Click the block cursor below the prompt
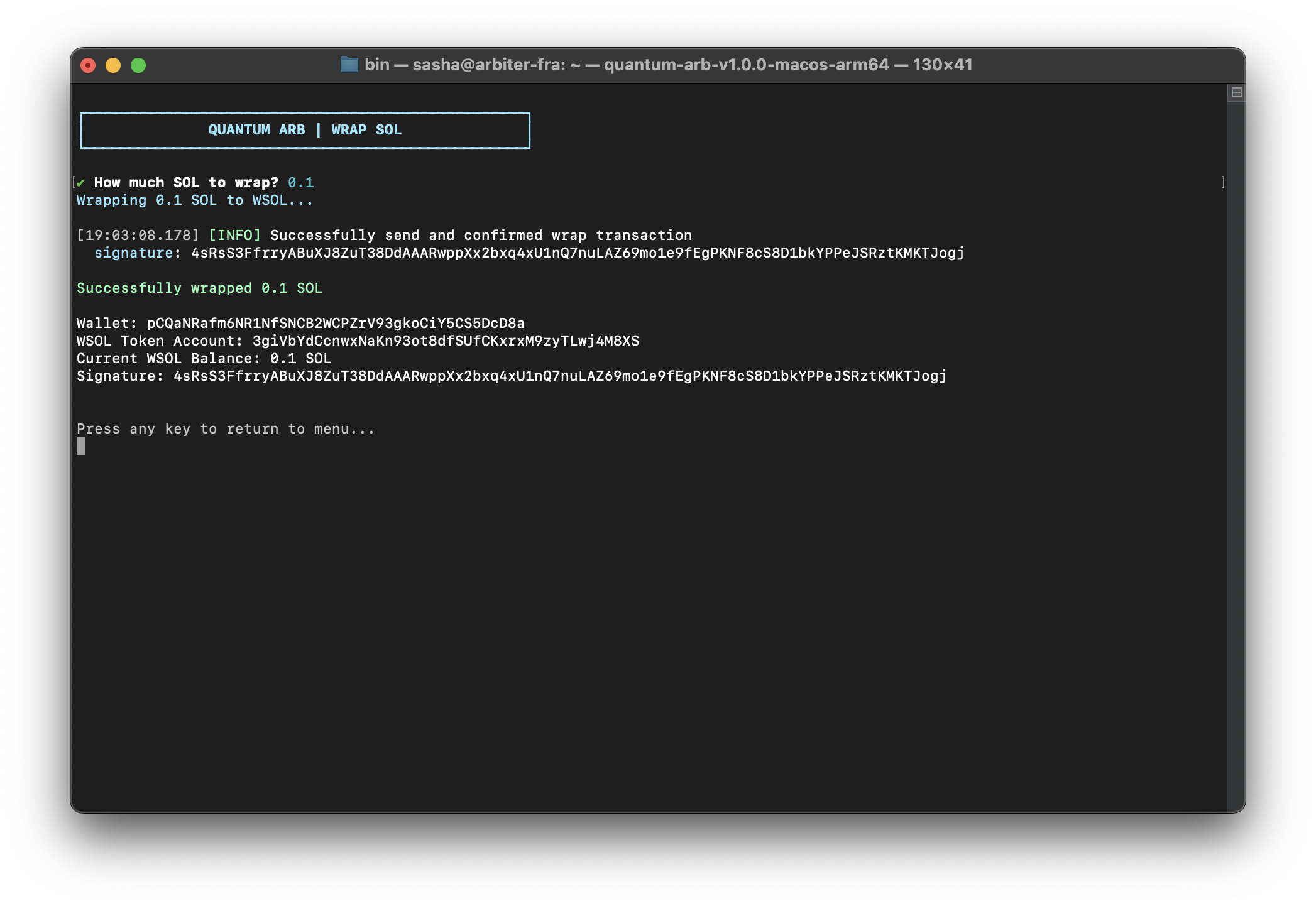This screenshot has width=1316, height=906. click(81, 446)
